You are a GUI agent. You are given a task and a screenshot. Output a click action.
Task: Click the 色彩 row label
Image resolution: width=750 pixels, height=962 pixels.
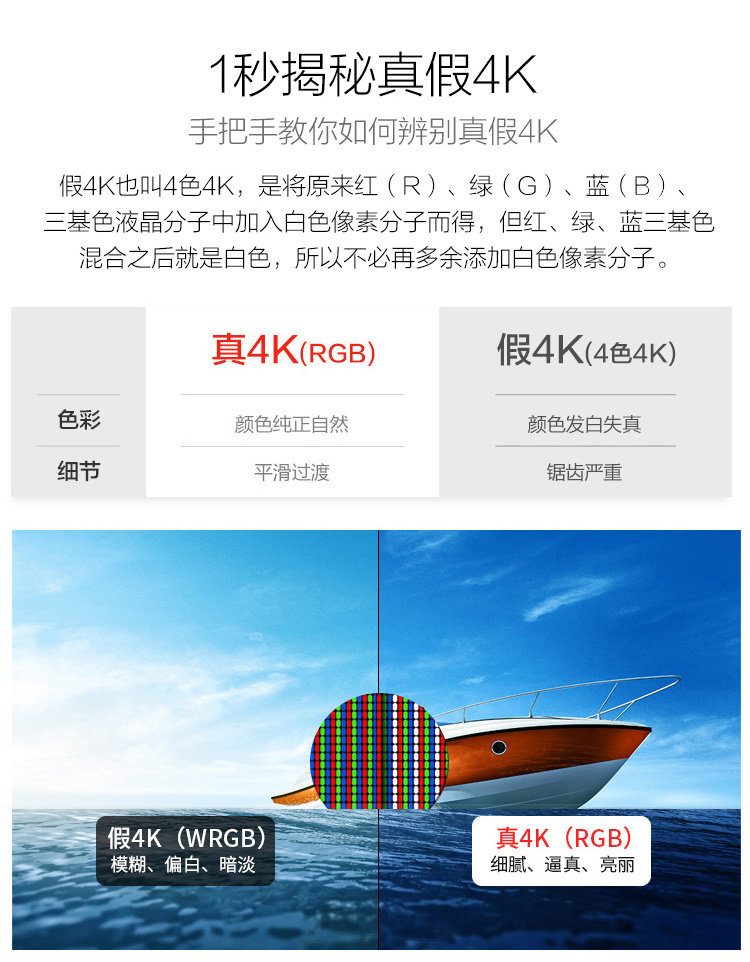(x=79, y=420)
